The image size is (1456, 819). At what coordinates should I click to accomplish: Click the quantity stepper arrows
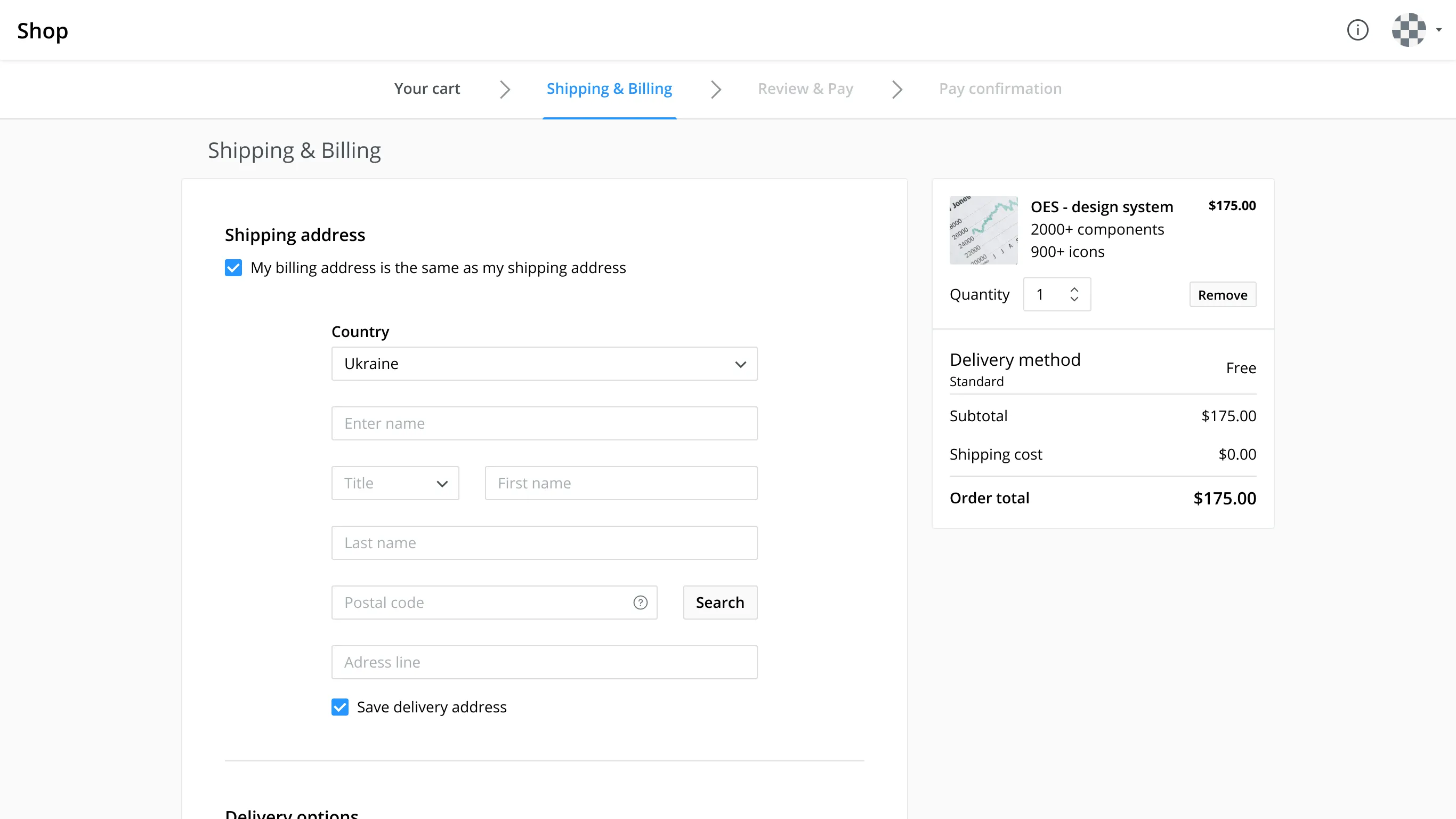point(1074,294)
